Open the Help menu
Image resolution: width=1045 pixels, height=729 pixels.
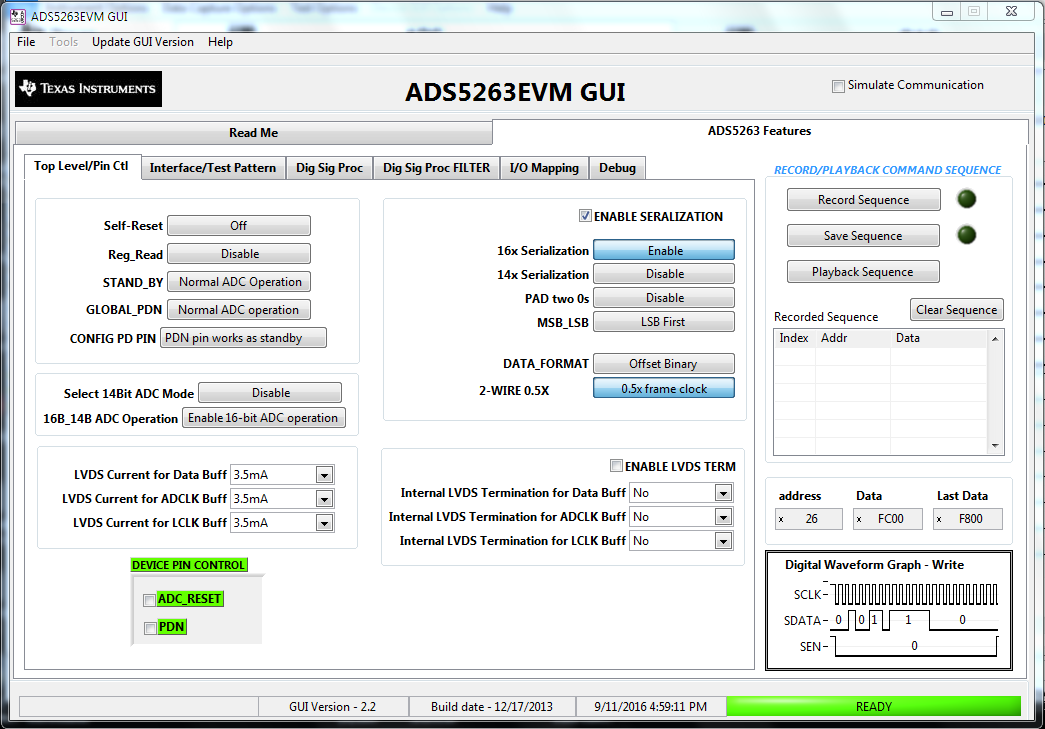(220, 42)
